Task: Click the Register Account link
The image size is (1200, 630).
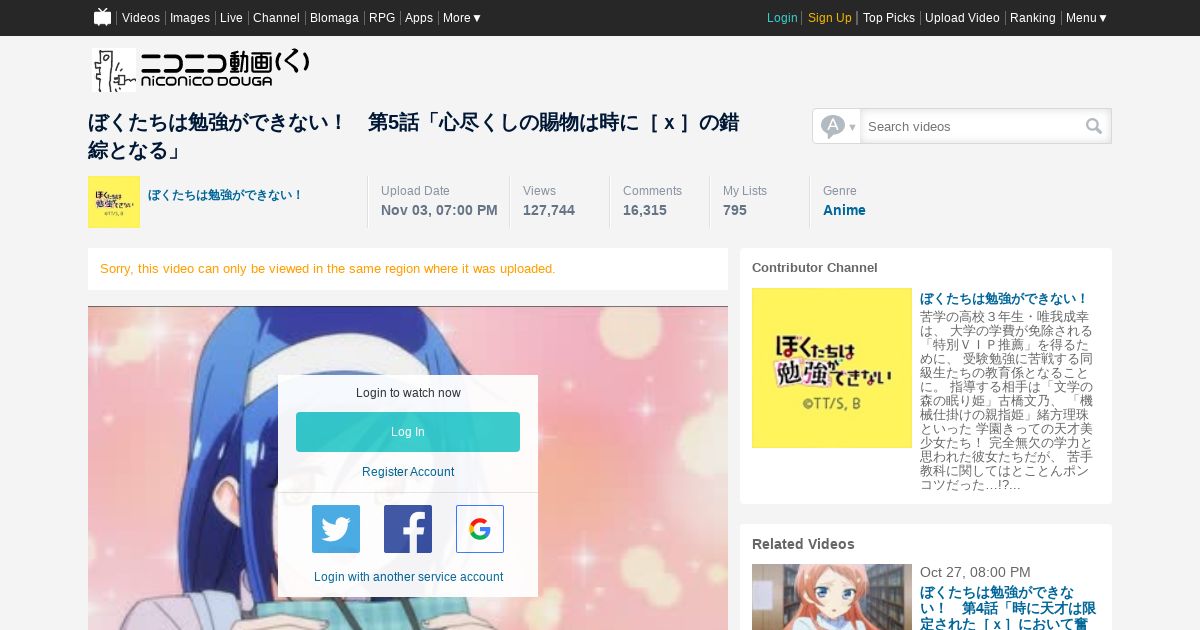Action: pos(408,472)
